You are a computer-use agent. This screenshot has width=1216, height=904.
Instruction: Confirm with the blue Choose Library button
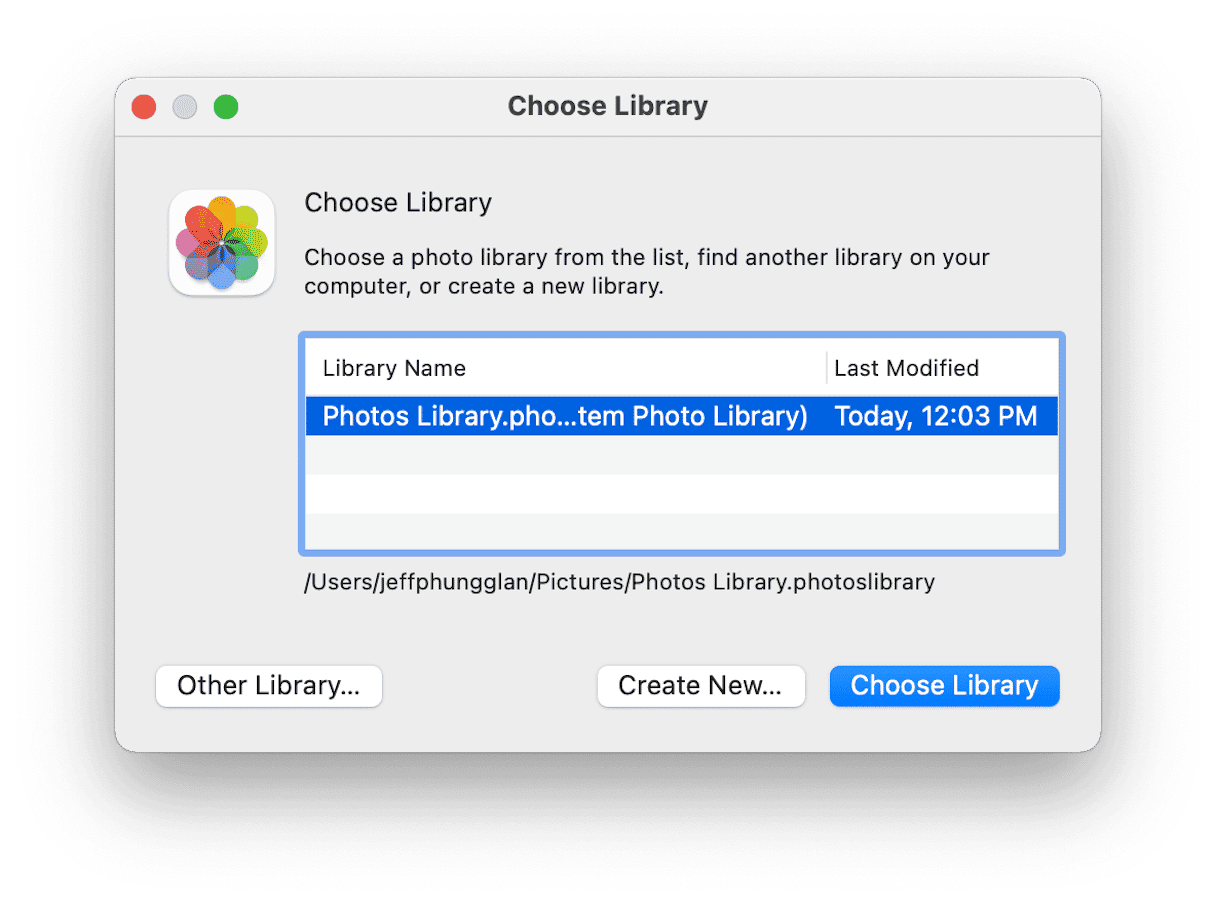(x=944, y=686)
